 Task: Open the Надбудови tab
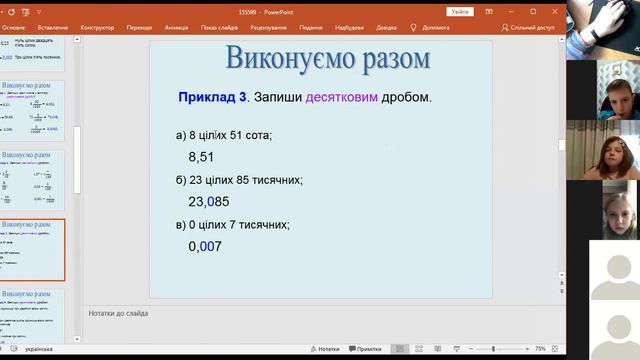pyautogui.click(x=349, y=28)
